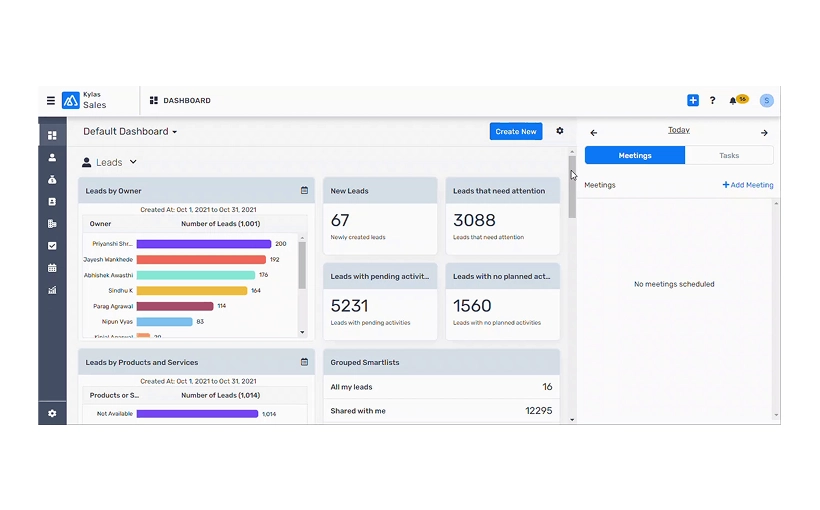Image resolution: width=820 pixels, height=510 pixels.
Task: Switch to the Tasks tab
Action: click(729, 156)
